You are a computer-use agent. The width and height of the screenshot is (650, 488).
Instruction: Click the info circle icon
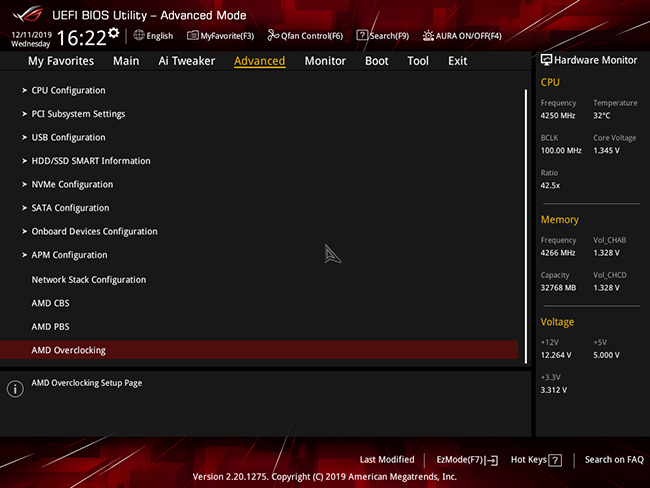click(x=15, y=389)
